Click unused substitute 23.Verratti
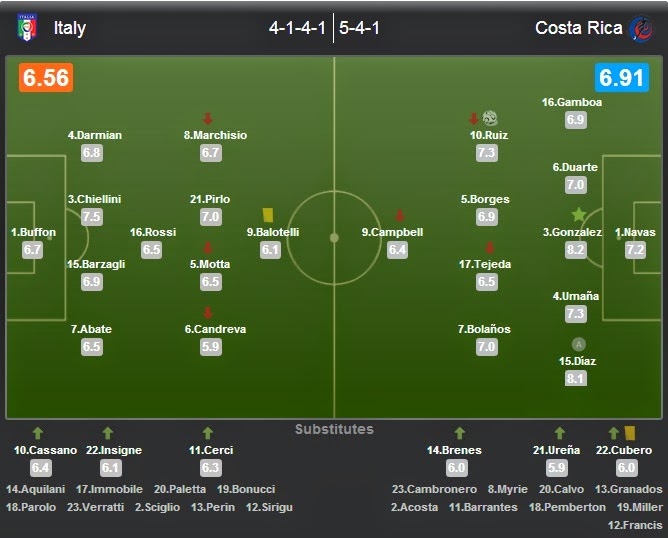This screenshot has height=538, width=668. pyautogui.click(x=94, y=507)
